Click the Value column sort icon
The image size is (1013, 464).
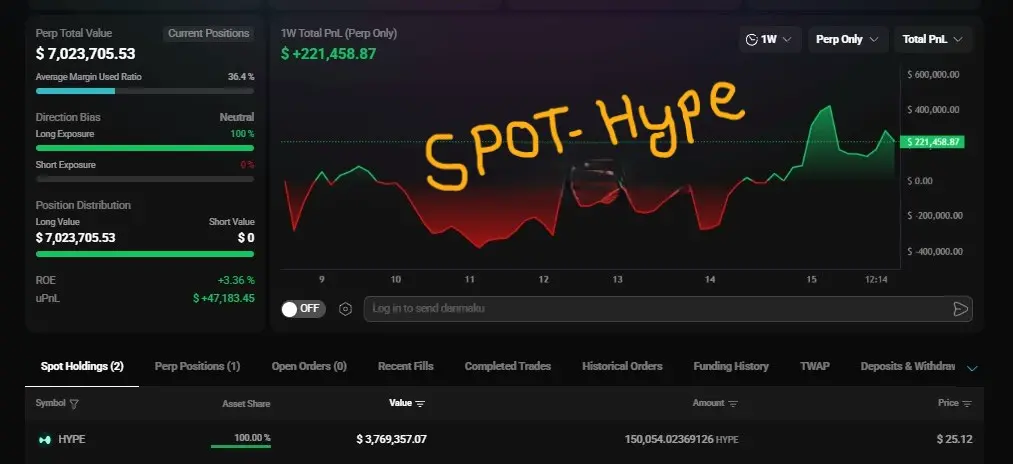pyautogui.click(x=420, y=404)
